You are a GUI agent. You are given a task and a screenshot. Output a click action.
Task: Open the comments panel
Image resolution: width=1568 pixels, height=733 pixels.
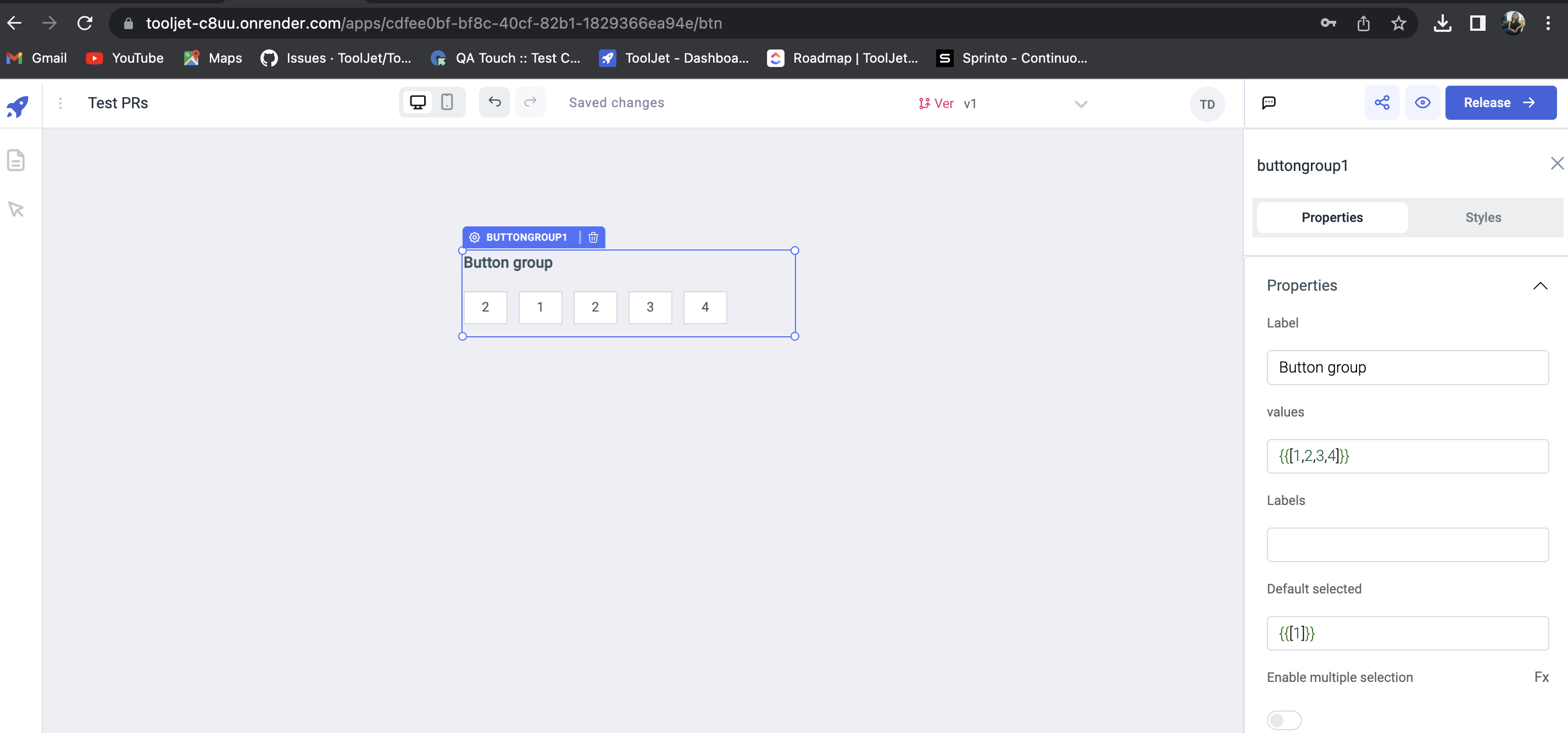pos(1268,102)
